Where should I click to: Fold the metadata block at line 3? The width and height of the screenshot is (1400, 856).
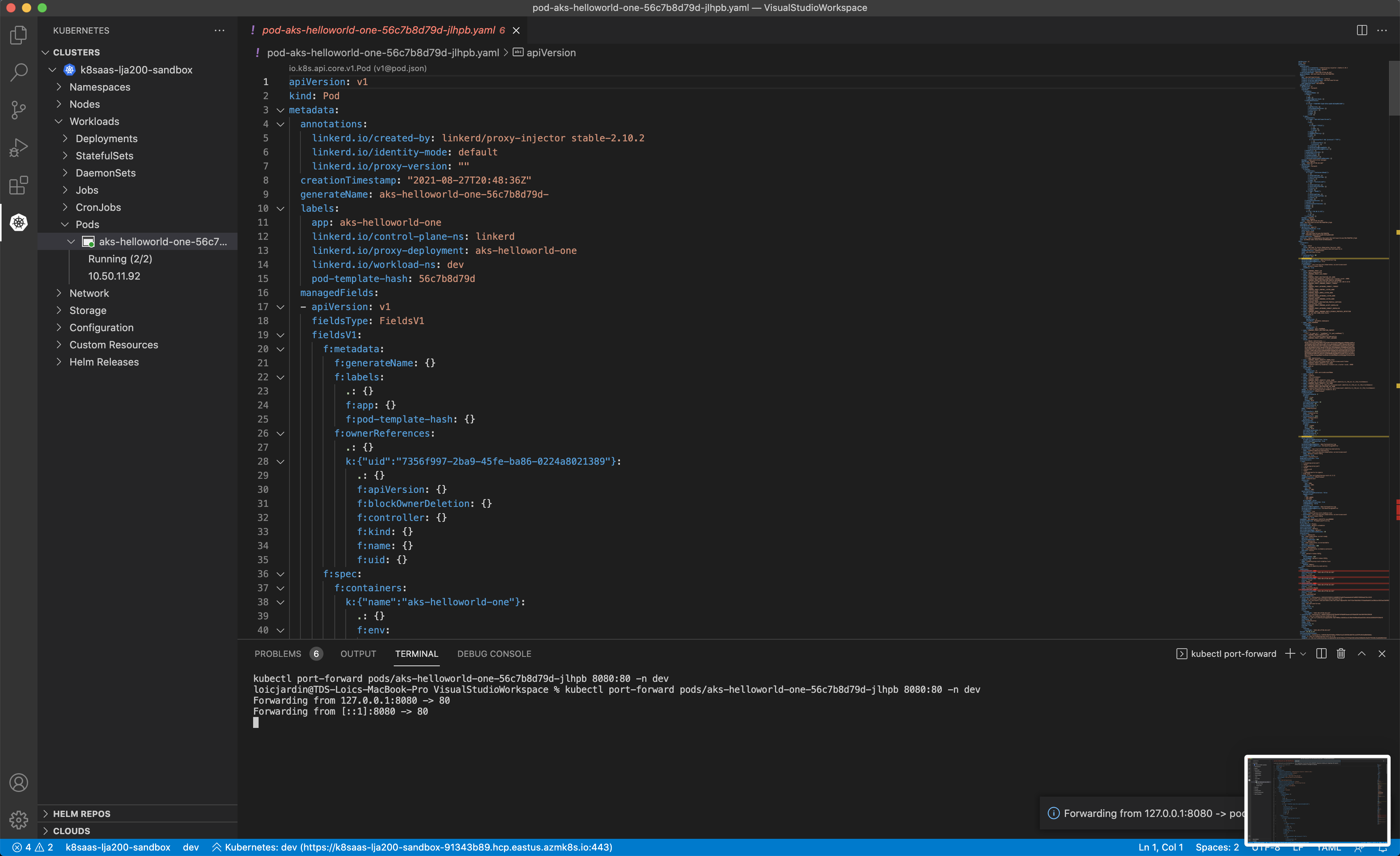pyautogui.click(x=280, y=110)
